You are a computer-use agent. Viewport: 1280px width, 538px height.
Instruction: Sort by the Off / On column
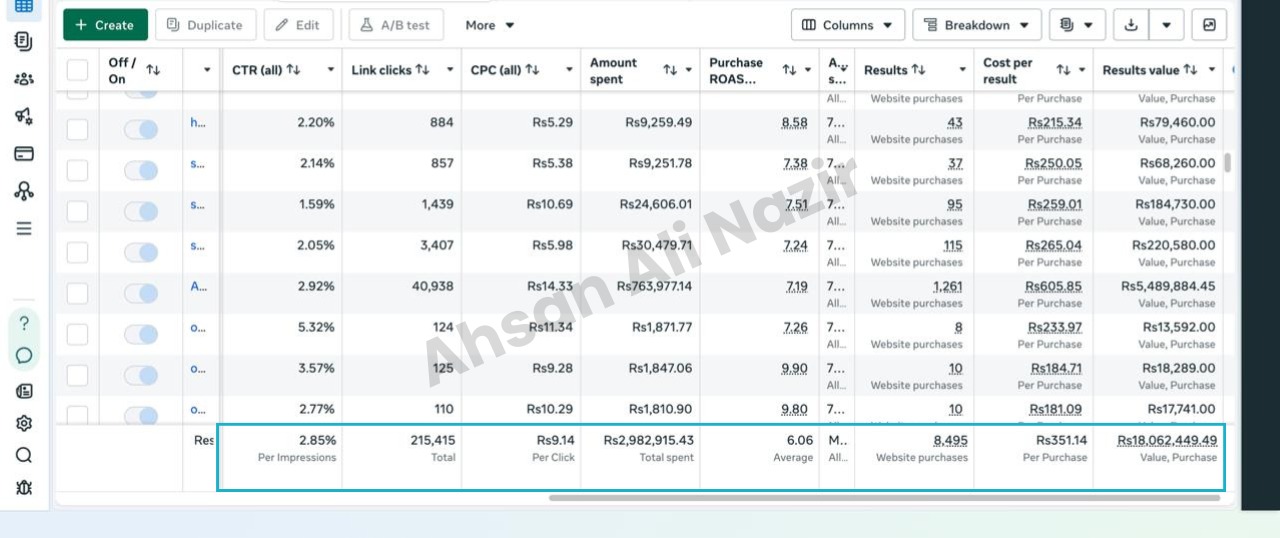tap(153, 70)
